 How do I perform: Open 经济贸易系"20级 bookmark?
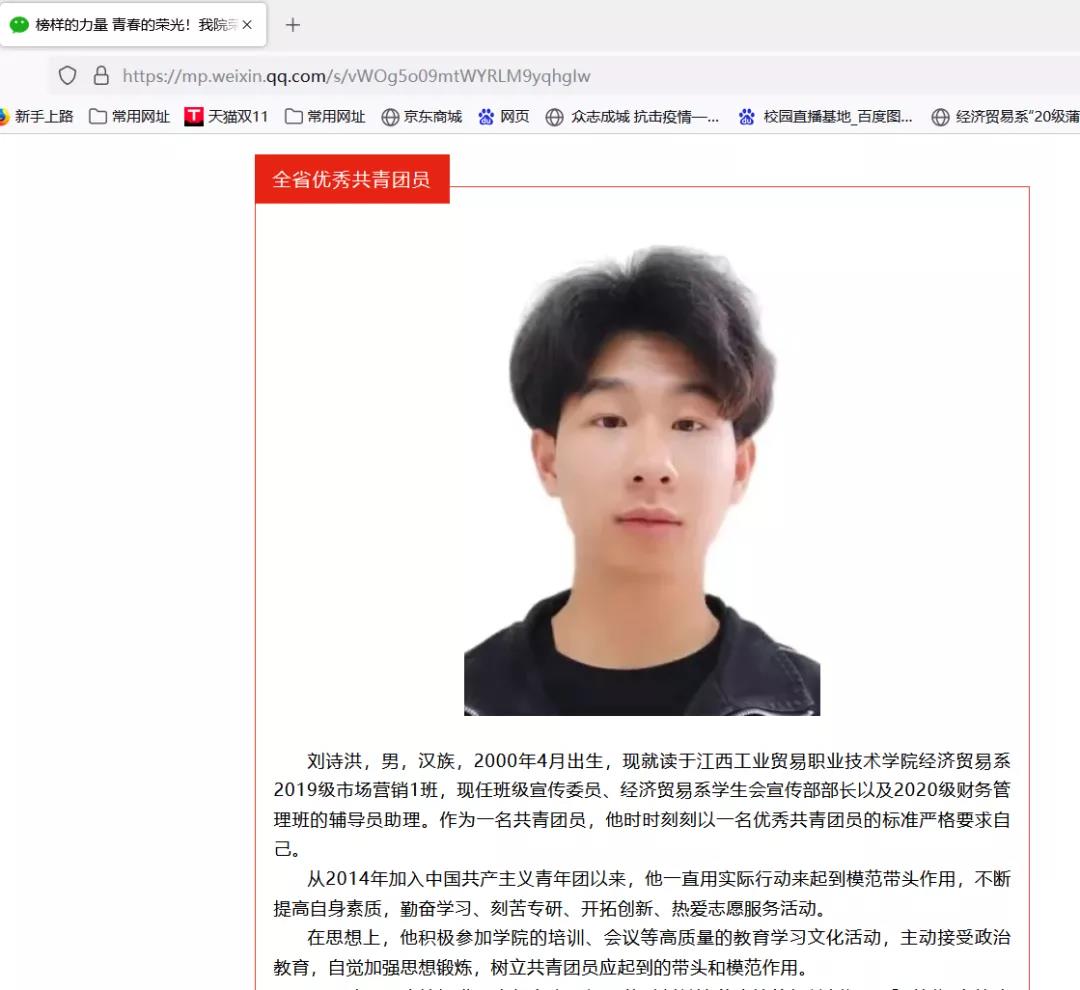click(x=1005, y=116)
